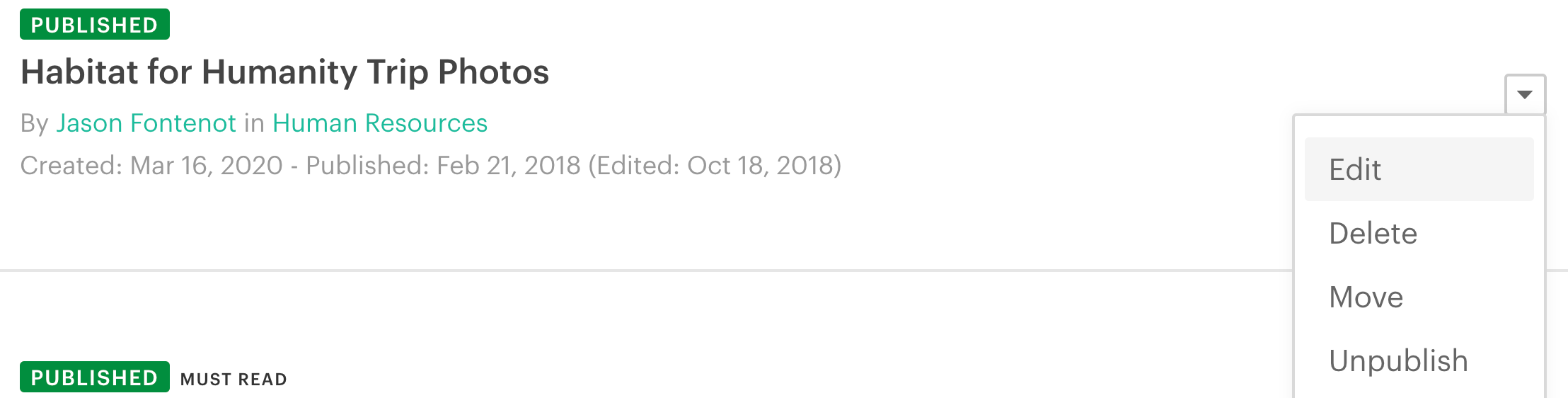The width and height of the screenshot is (1568, 398).
Task: Choose Edit from the actions menu
Action: pyautogui.click(x=1354, y=169)
